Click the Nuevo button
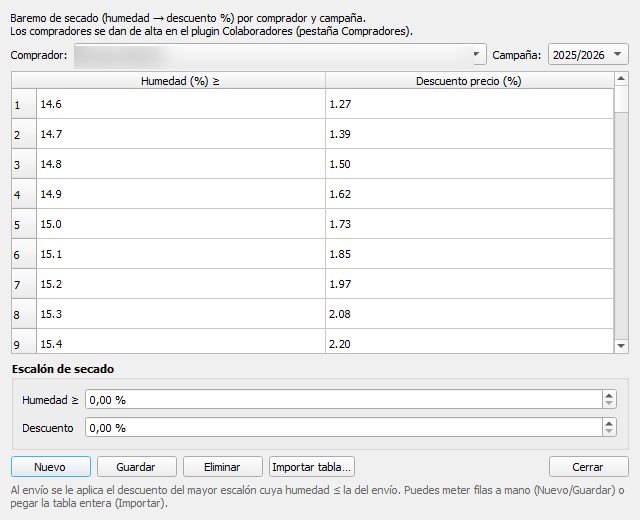640x520 pixels. [x=51, y=467]
